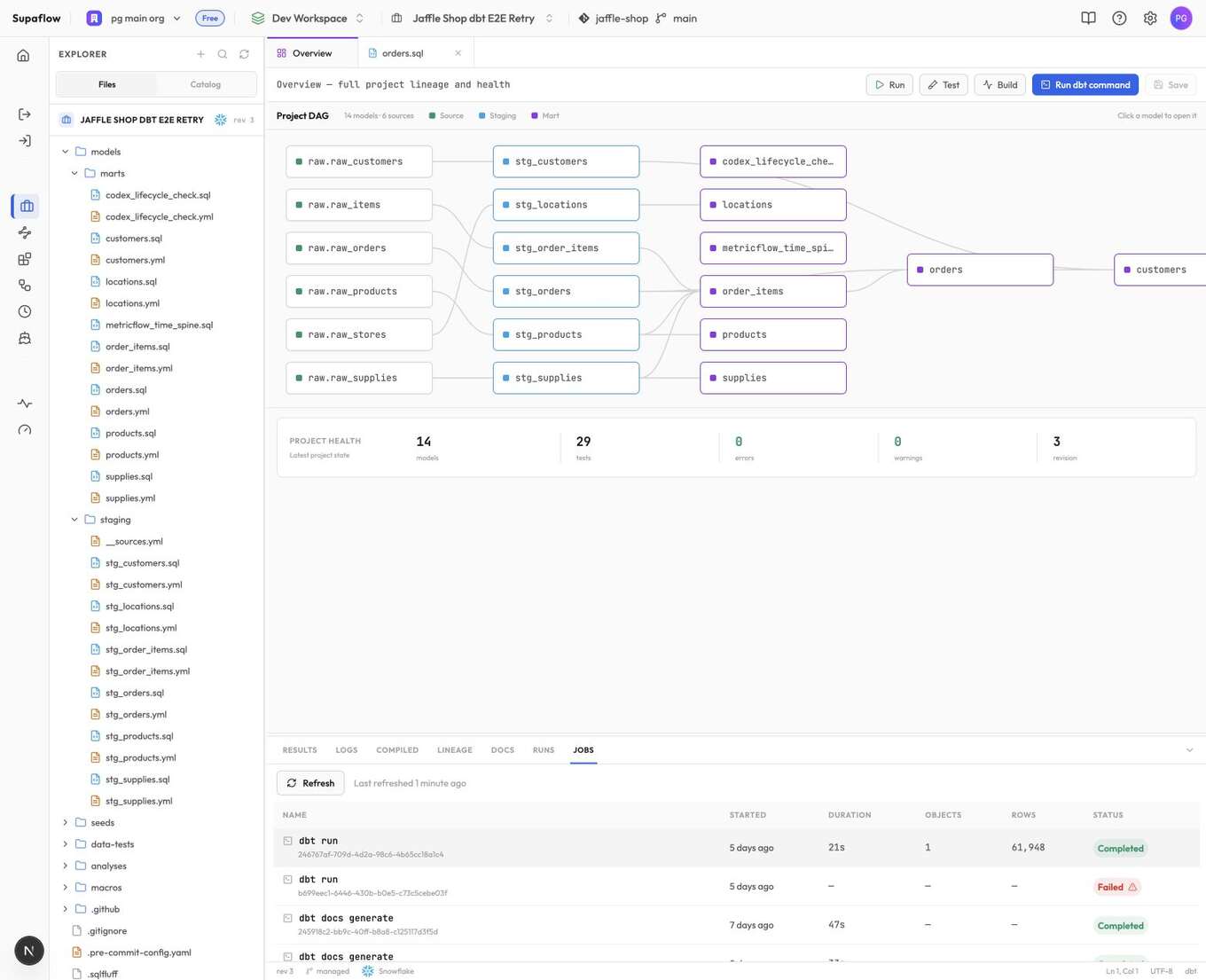Close the orders.sql tab
The width and height of the screenshot is (1206, 980).
(x=458, y=53)
